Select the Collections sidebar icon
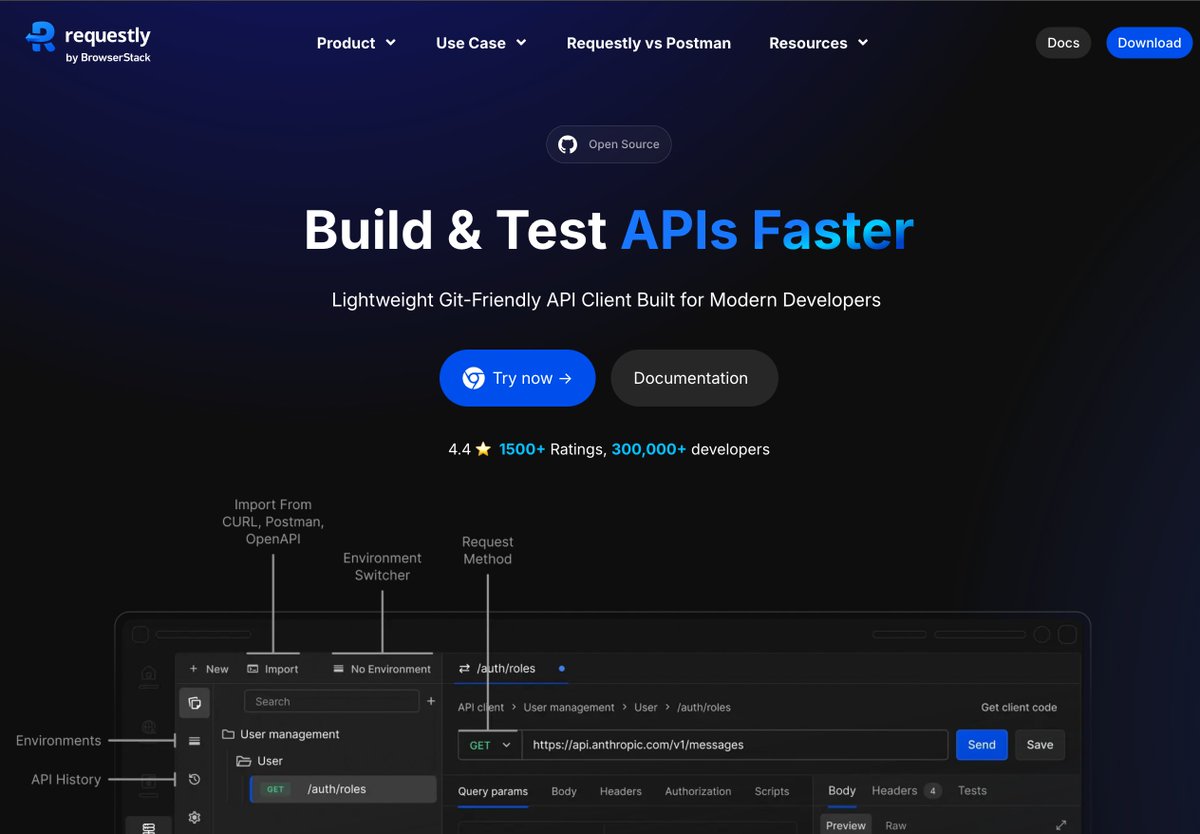The image size is (1200, 834). (x=195, y=703)
